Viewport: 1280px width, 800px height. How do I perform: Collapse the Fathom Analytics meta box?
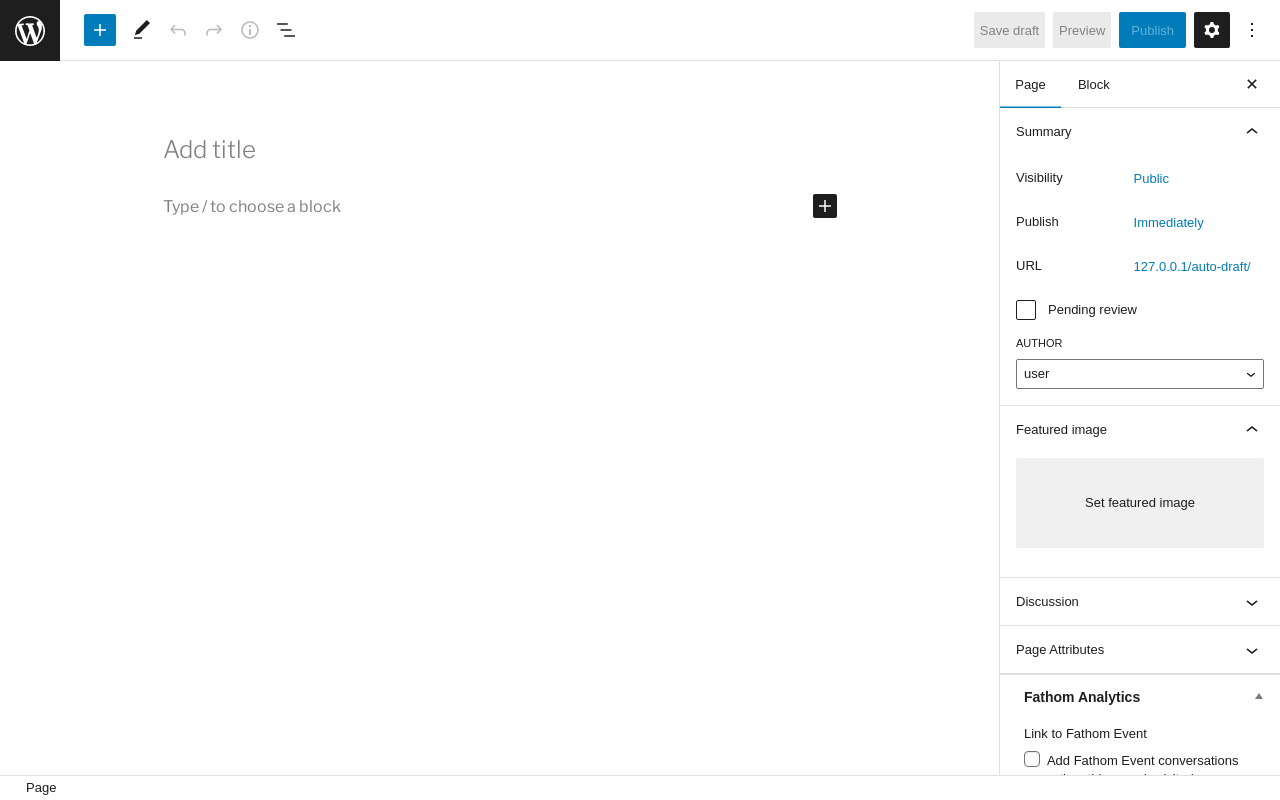(1259, 696)
